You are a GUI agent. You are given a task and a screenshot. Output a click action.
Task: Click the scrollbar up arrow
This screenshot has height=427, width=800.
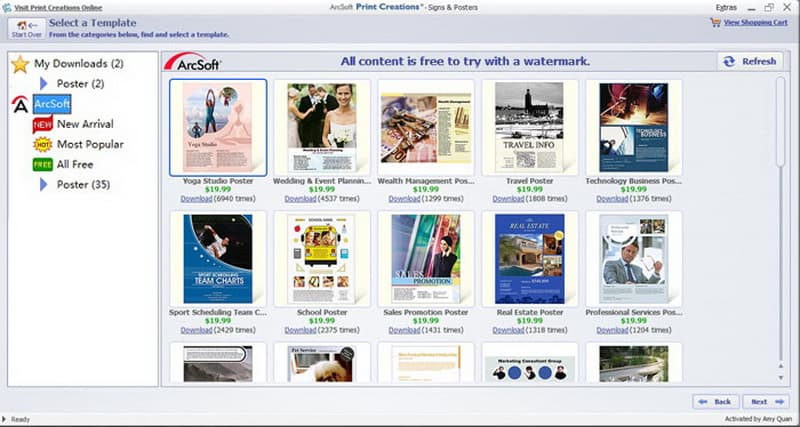780,365
